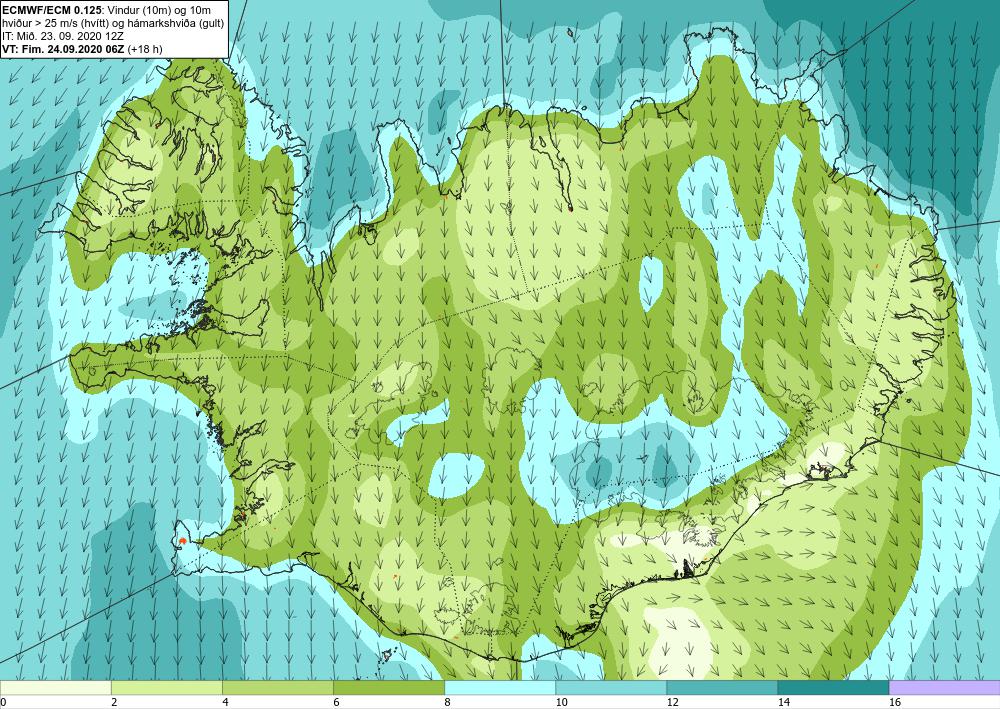The height and width of the screenshot is (709, 1000).
Task: Click the scale label '0'
Action: (3, 703)
